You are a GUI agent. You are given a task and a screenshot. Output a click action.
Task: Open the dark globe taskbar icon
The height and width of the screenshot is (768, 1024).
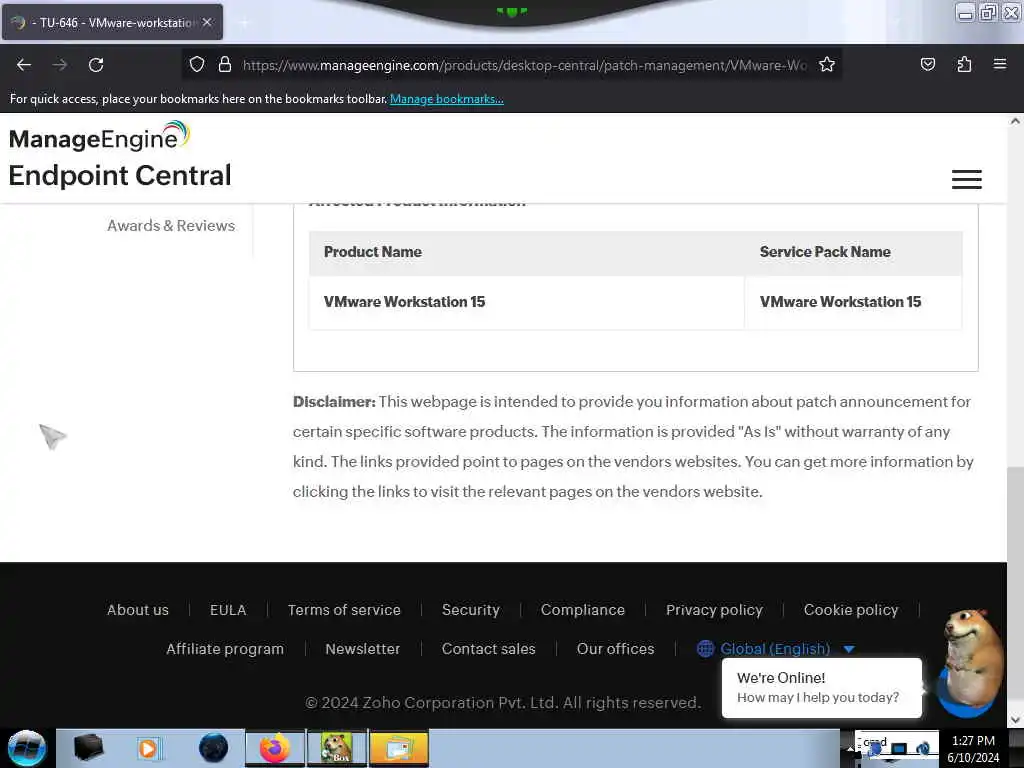213,748
